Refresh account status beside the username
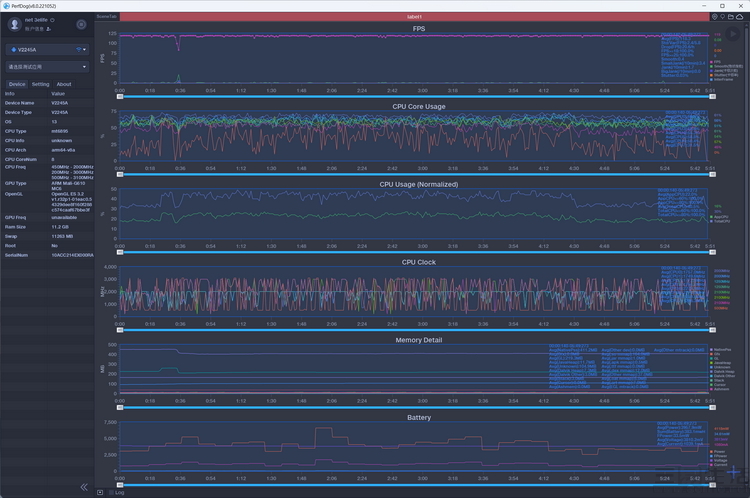 (52, 20)
